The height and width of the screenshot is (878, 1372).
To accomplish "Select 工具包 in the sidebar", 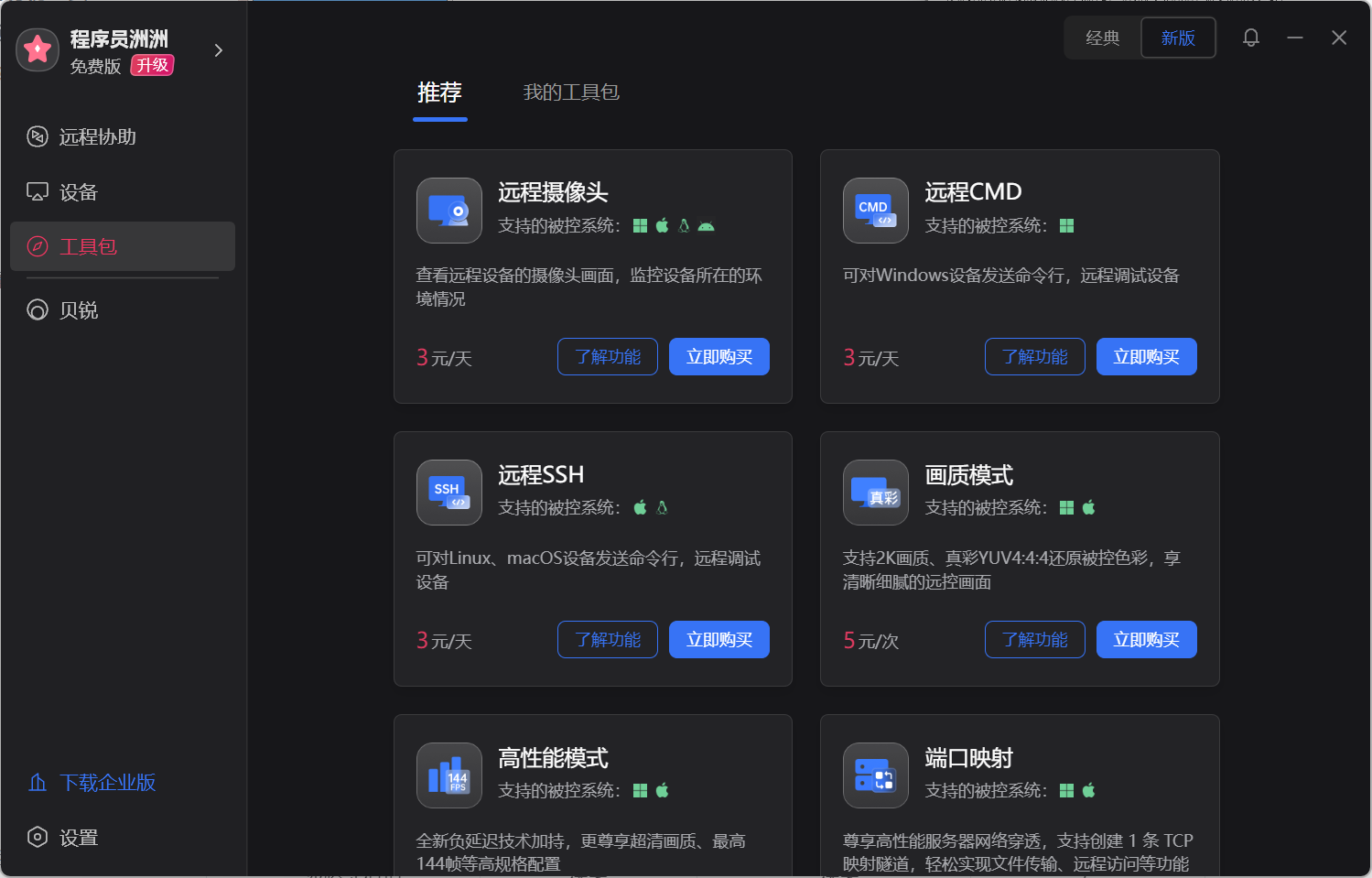I will click(x=123, y=246).
